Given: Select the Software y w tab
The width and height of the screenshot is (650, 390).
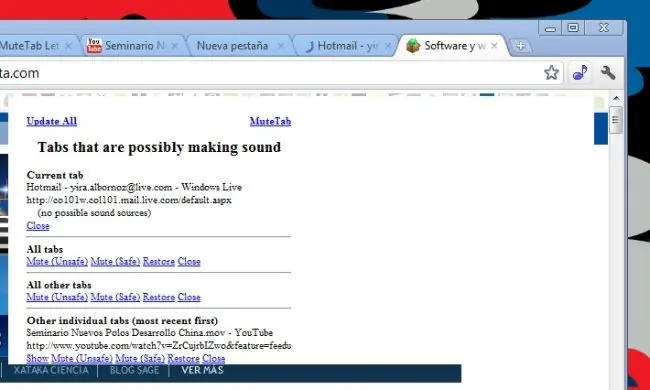Looking at the screenshot, I should tap(453, 46).
